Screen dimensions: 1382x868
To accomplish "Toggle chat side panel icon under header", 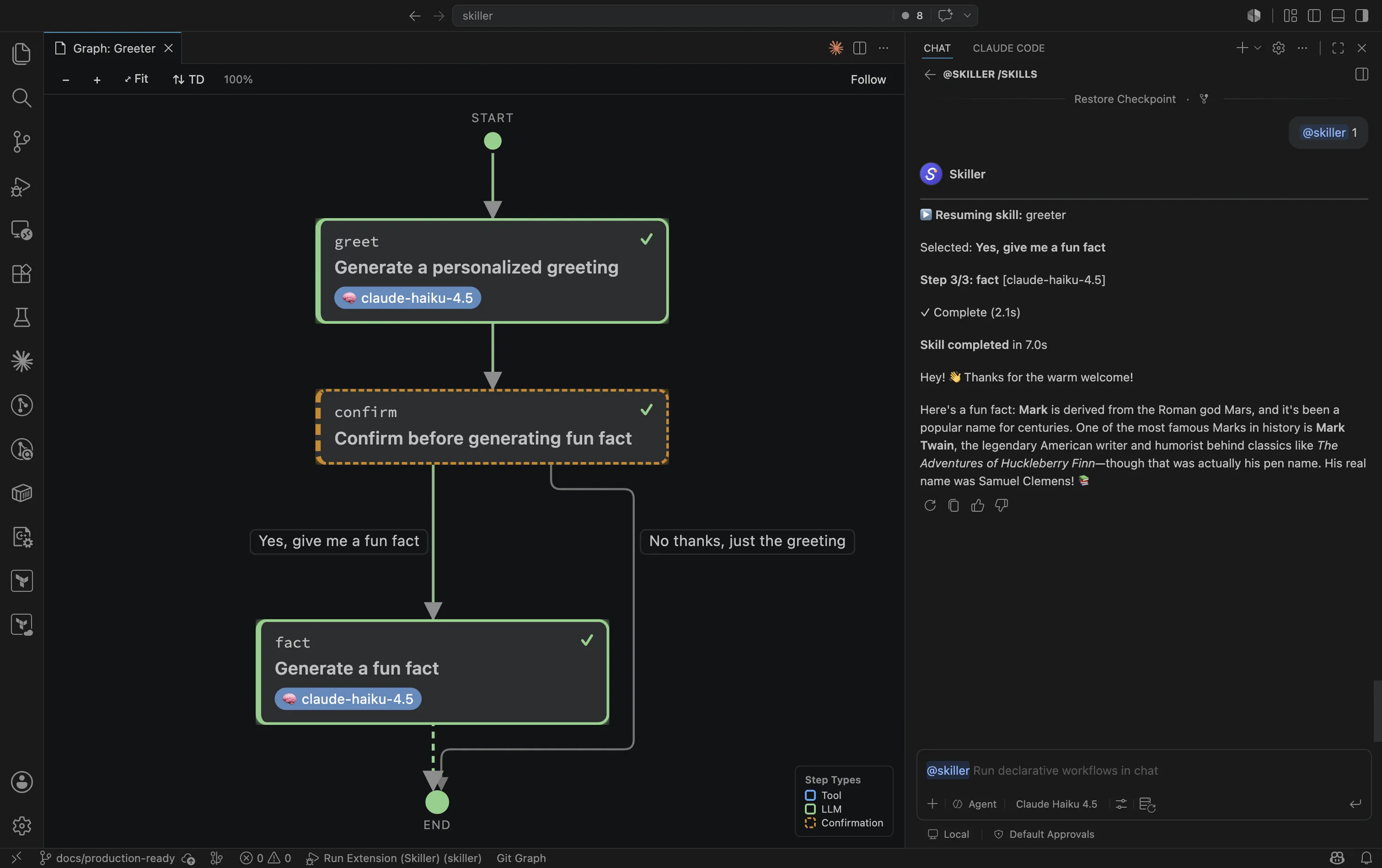I will pos(1361,75).
